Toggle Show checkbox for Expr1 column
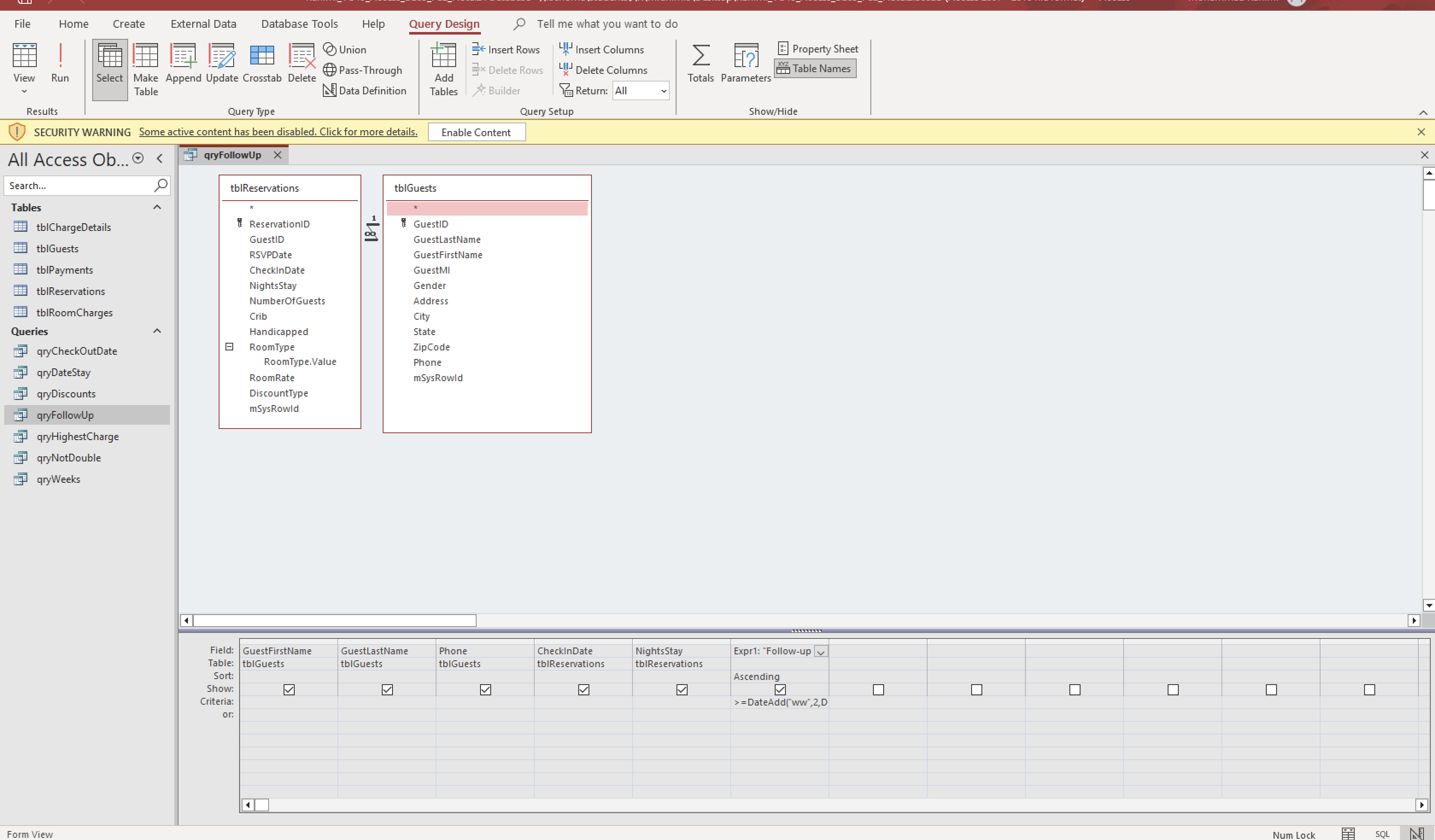The image size is (1435, 840). point(780,690)
